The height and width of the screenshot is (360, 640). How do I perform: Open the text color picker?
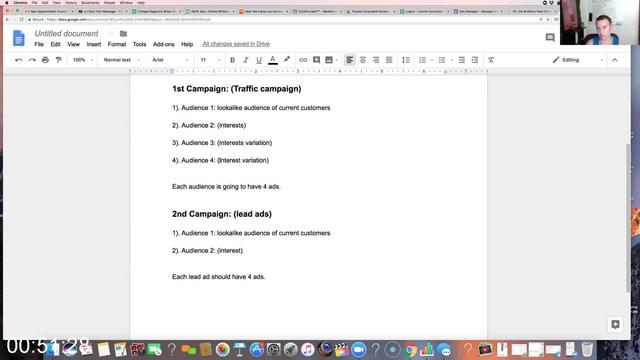pyautogui.click(x=273, y=60)
